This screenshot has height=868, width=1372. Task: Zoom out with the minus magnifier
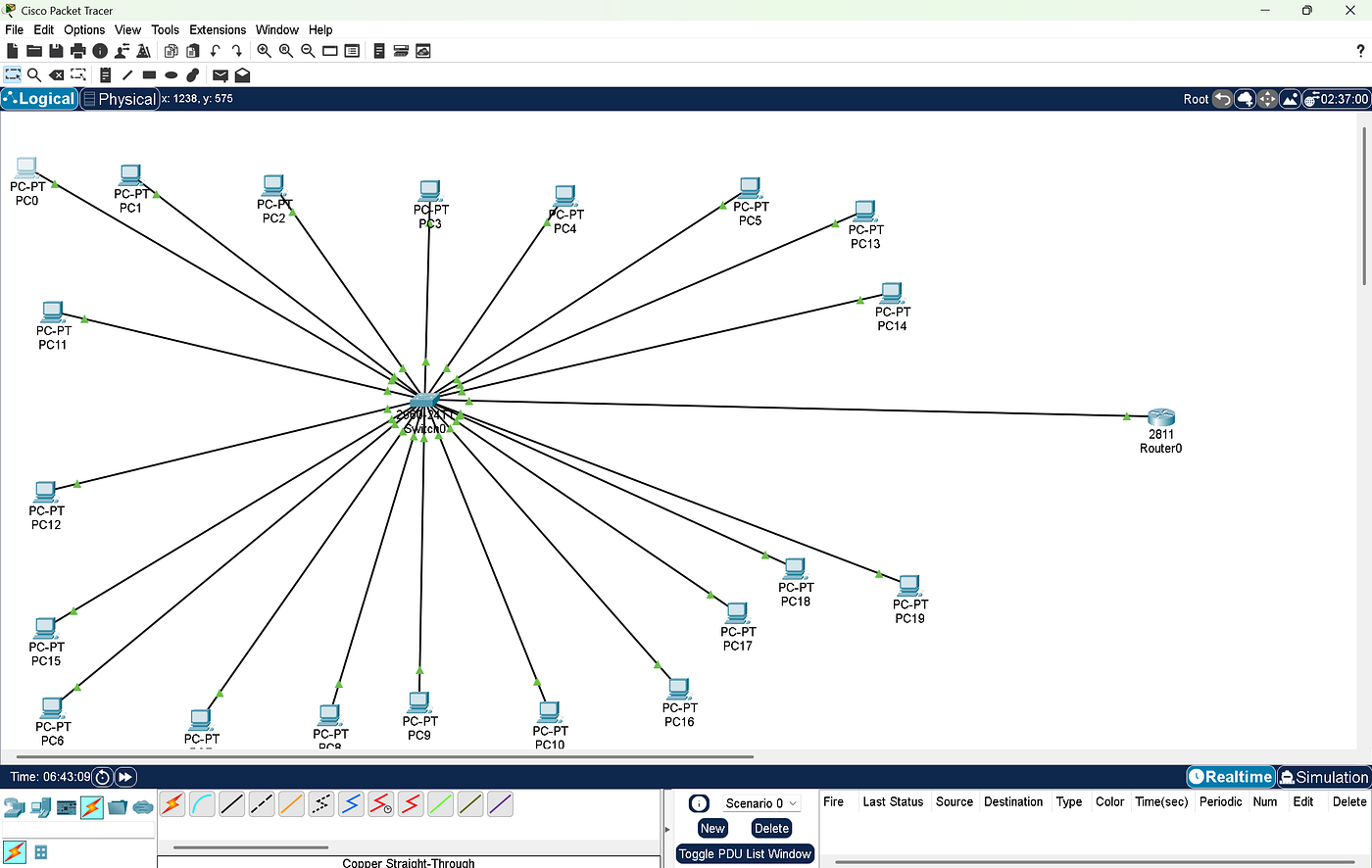pos(308,51)
